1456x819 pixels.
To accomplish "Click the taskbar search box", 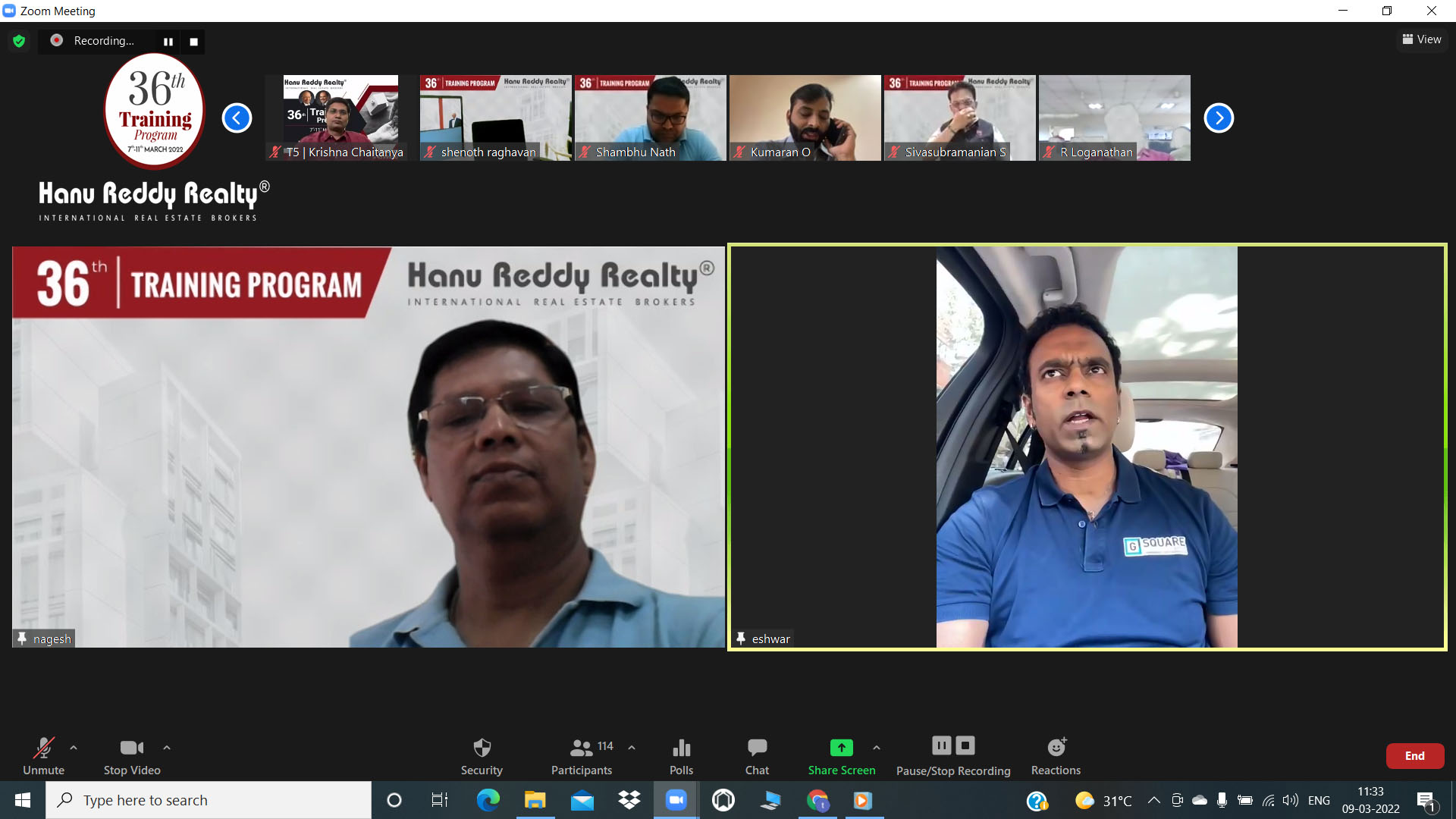I will 209,800.
